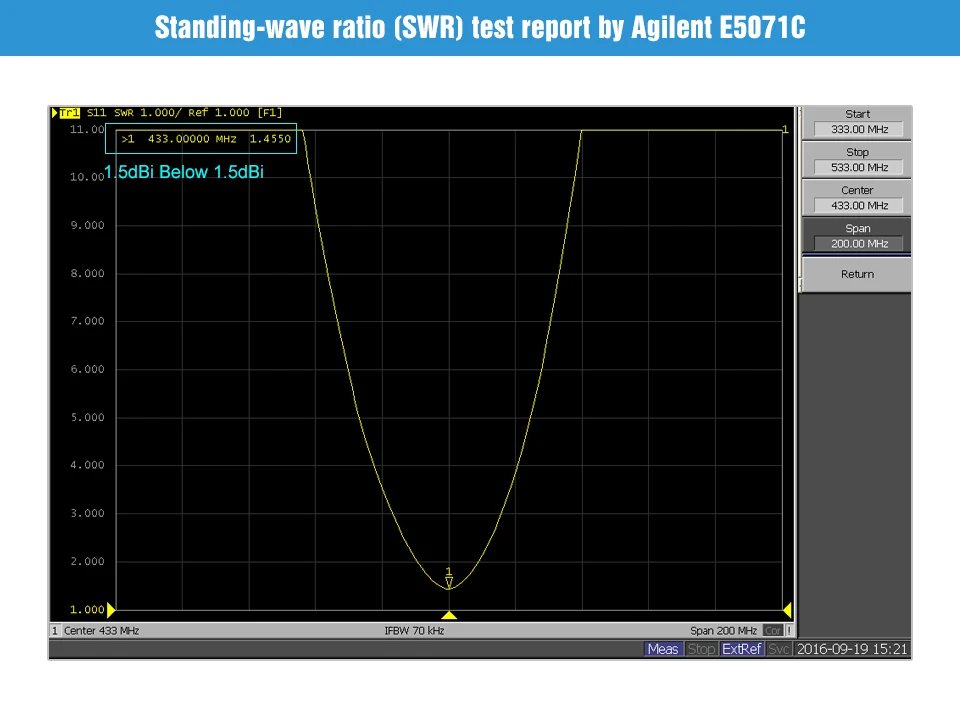Screen dimensions: 960x711
Task: Click the 2016-09-19 15:21 timestamp field
Action: 855,649
